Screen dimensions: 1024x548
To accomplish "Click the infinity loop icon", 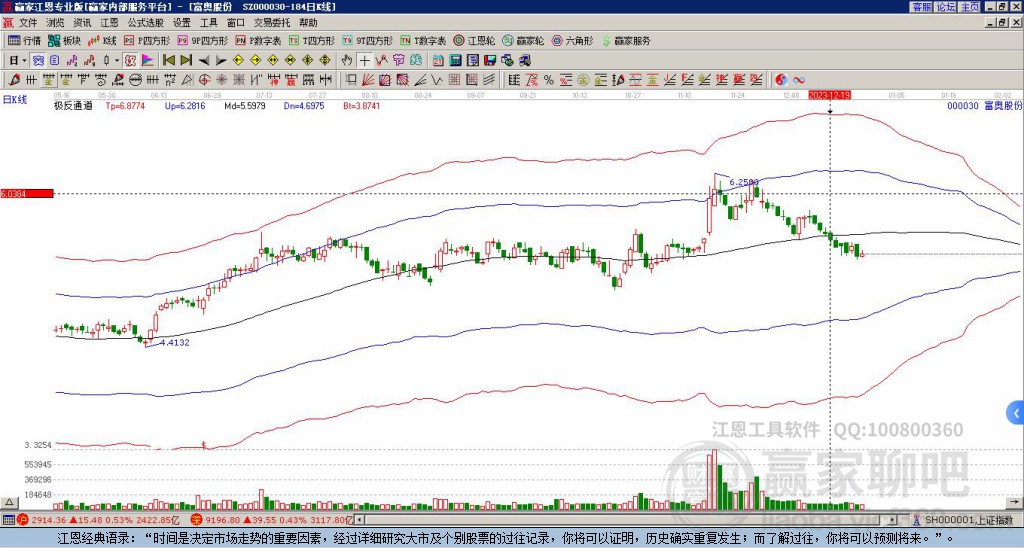I will pos(799,80).
